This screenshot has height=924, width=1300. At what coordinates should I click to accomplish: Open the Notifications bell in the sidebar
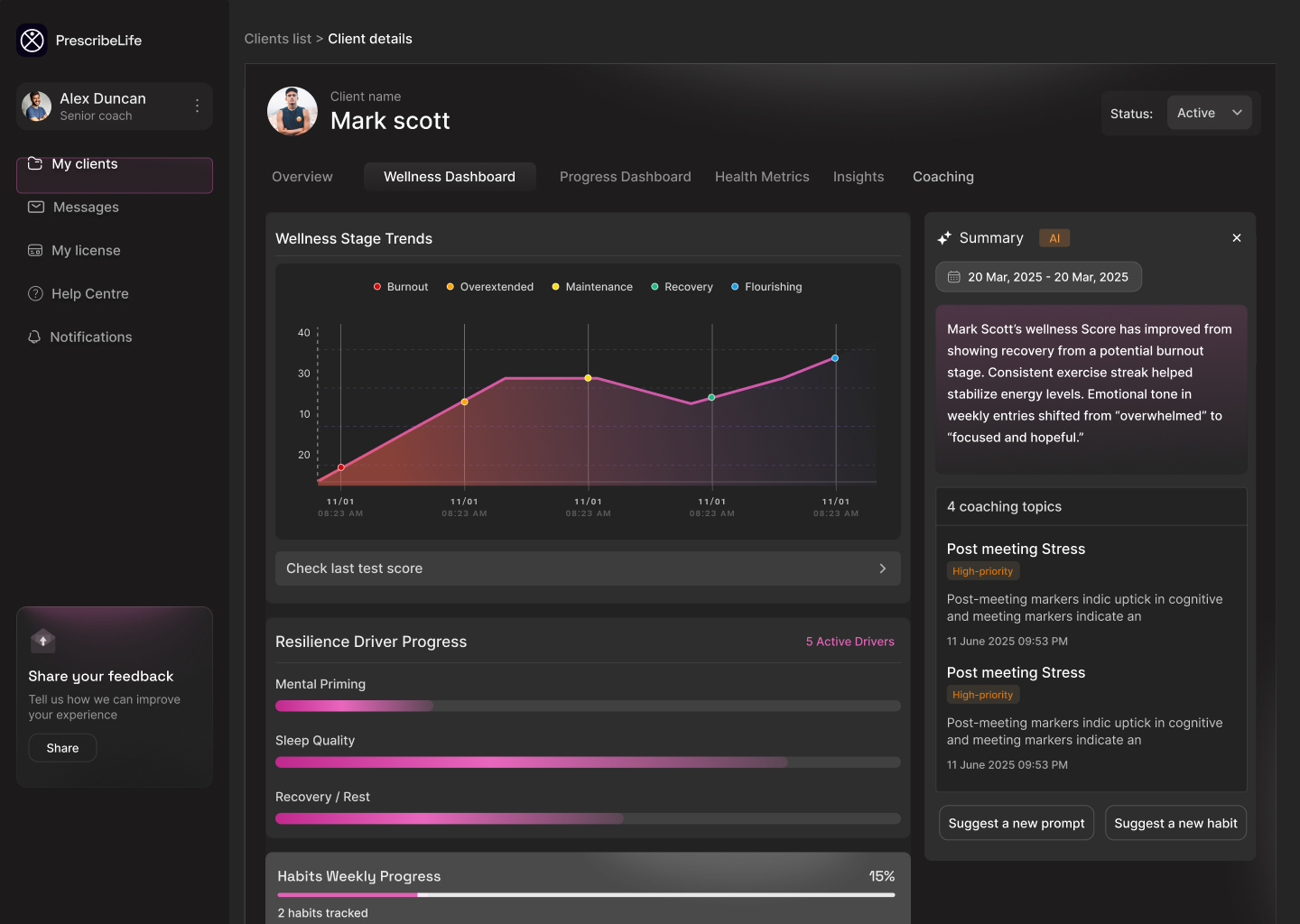[x=34, y=337]
